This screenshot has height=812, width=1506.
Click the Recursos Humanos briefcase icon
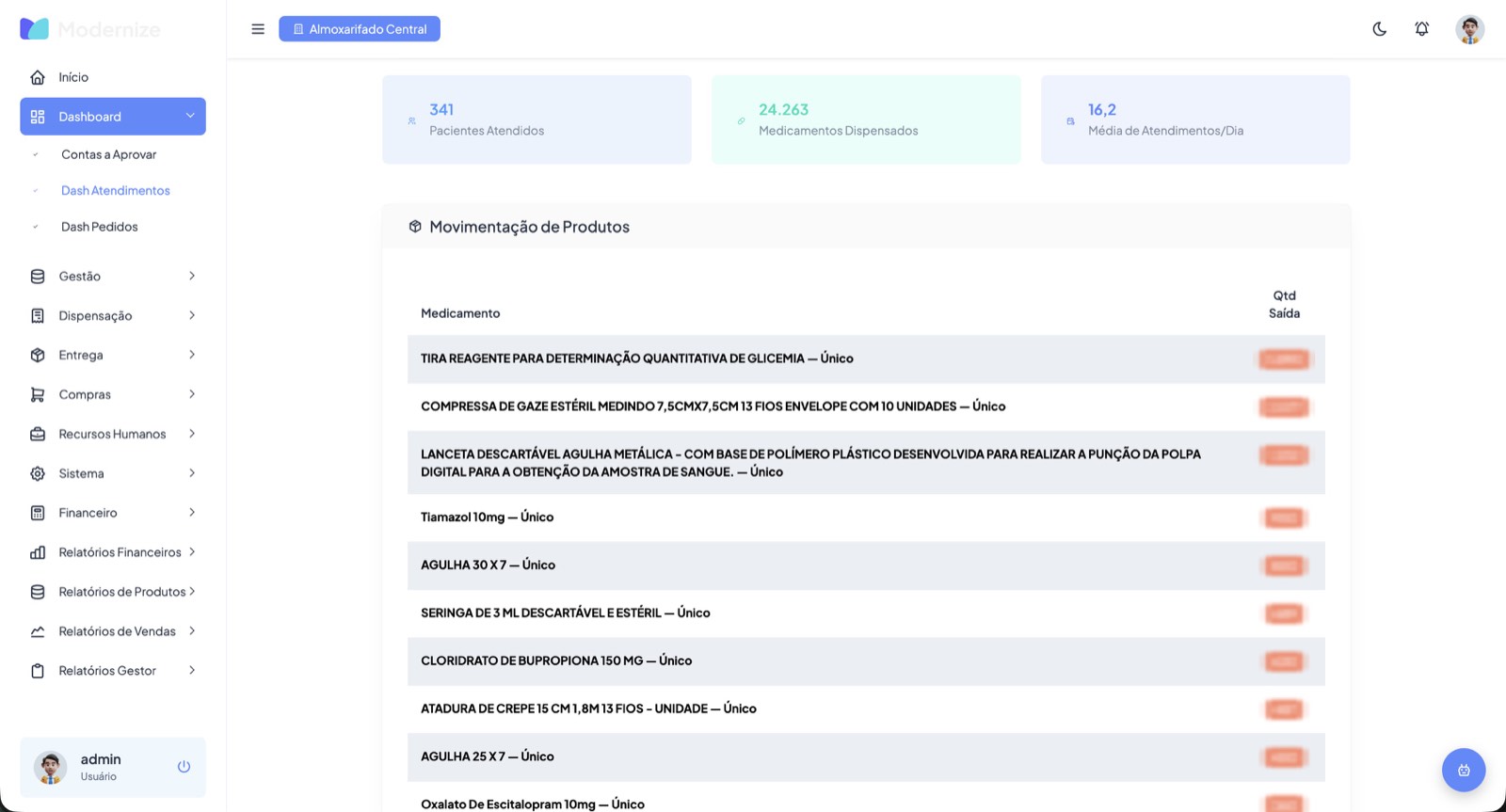38,435
